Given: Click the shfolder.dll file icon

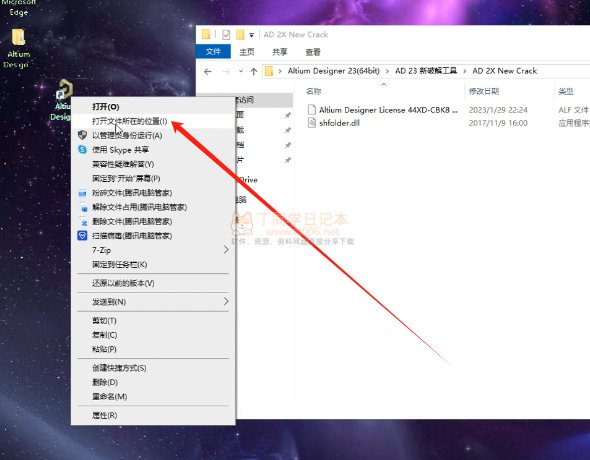Looking at the screenshot, I should (x=312, y=123).
